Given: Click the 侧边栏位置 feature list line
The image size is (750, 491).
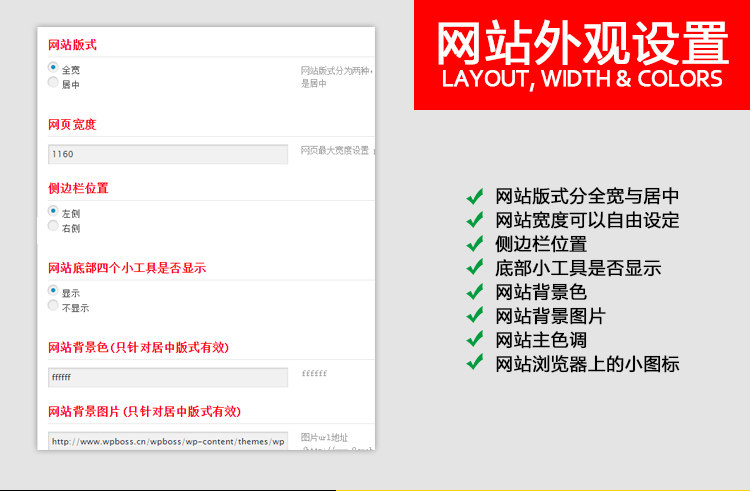Looking at the screenshot, I should tap(541, 244).
